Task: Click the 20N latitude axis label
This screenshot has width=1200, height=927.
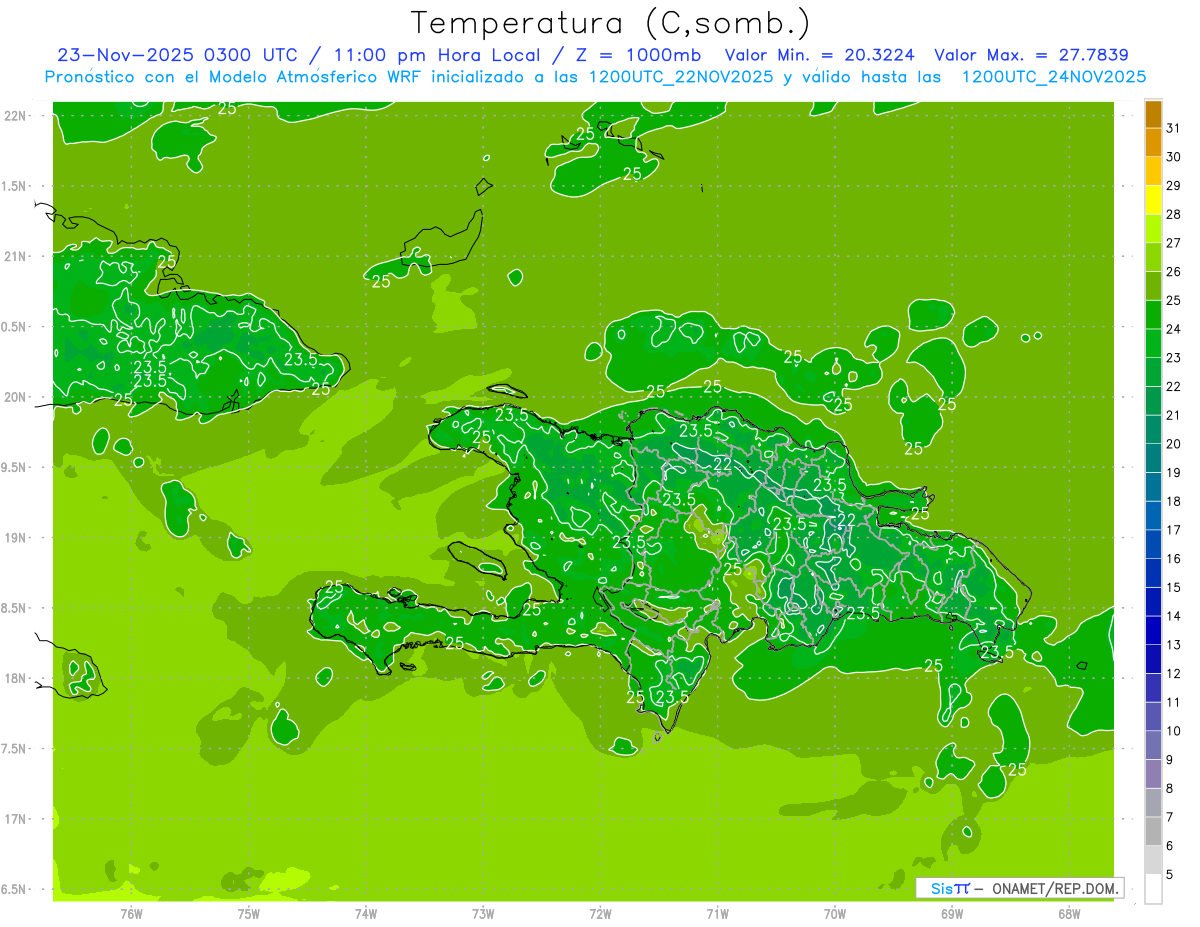Action: pyautogui.click(x=17, y=397)
